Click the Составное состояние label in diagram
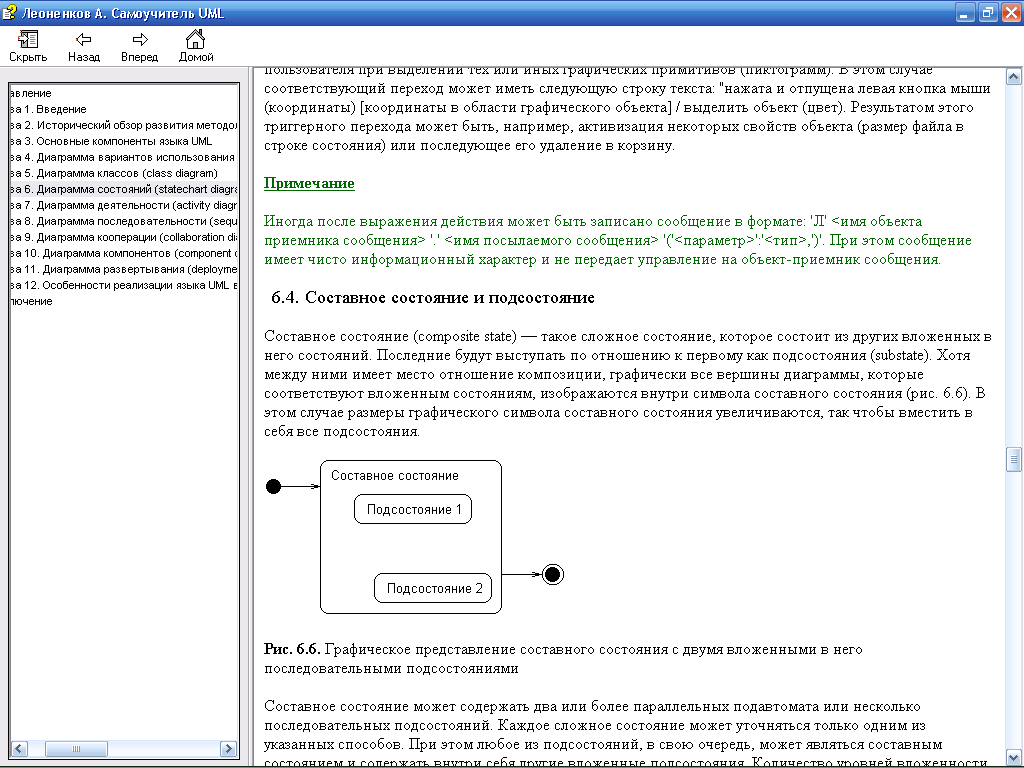1024x768 pixels. (x=394, y=475)
